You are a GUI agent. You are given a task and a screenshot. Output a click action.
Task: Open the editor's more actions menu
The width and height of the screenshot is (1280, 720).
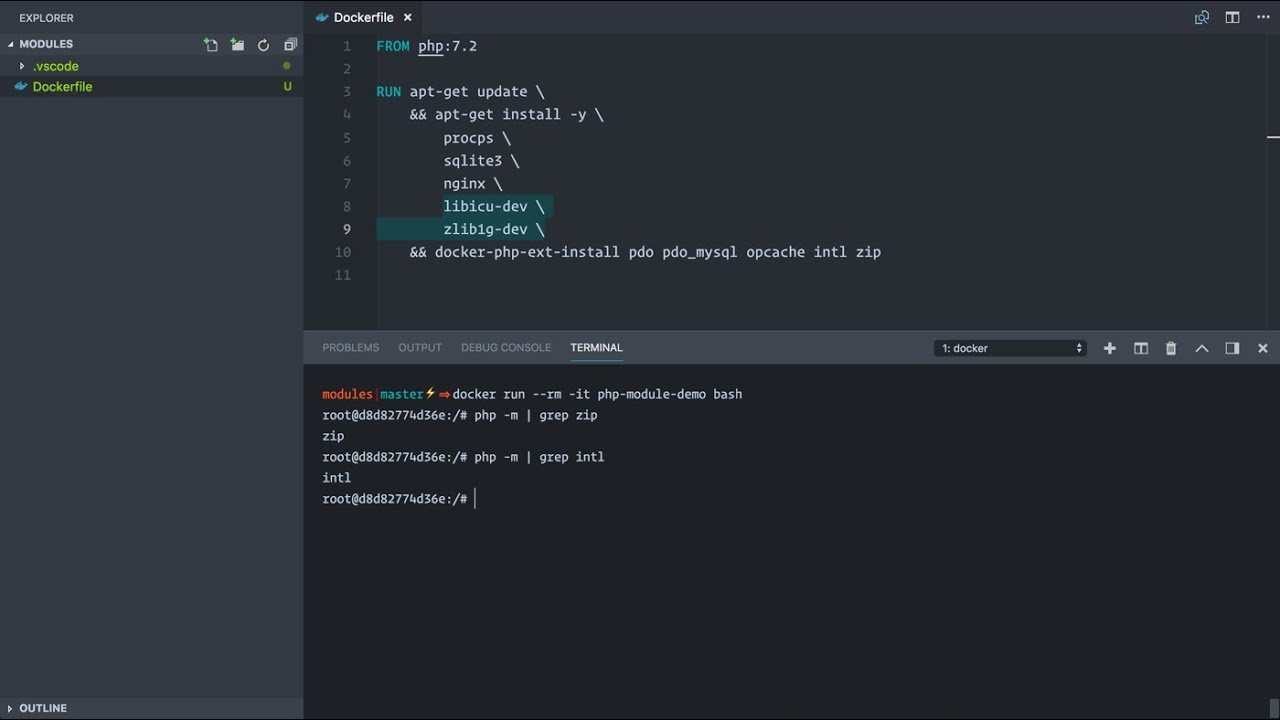click(1262, 17)
